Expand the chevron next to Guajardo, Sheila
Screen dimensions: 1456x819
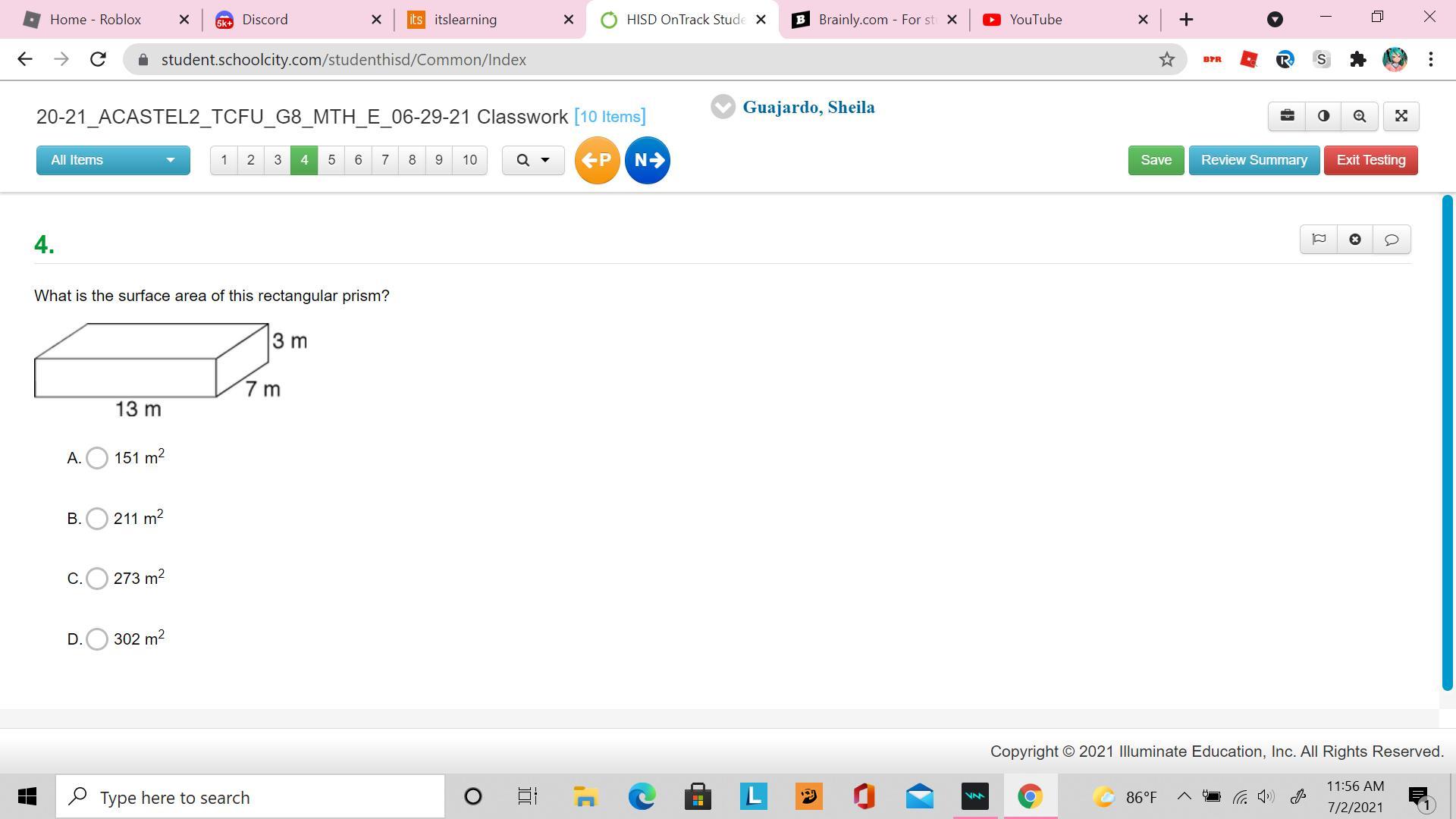point(723,107)
